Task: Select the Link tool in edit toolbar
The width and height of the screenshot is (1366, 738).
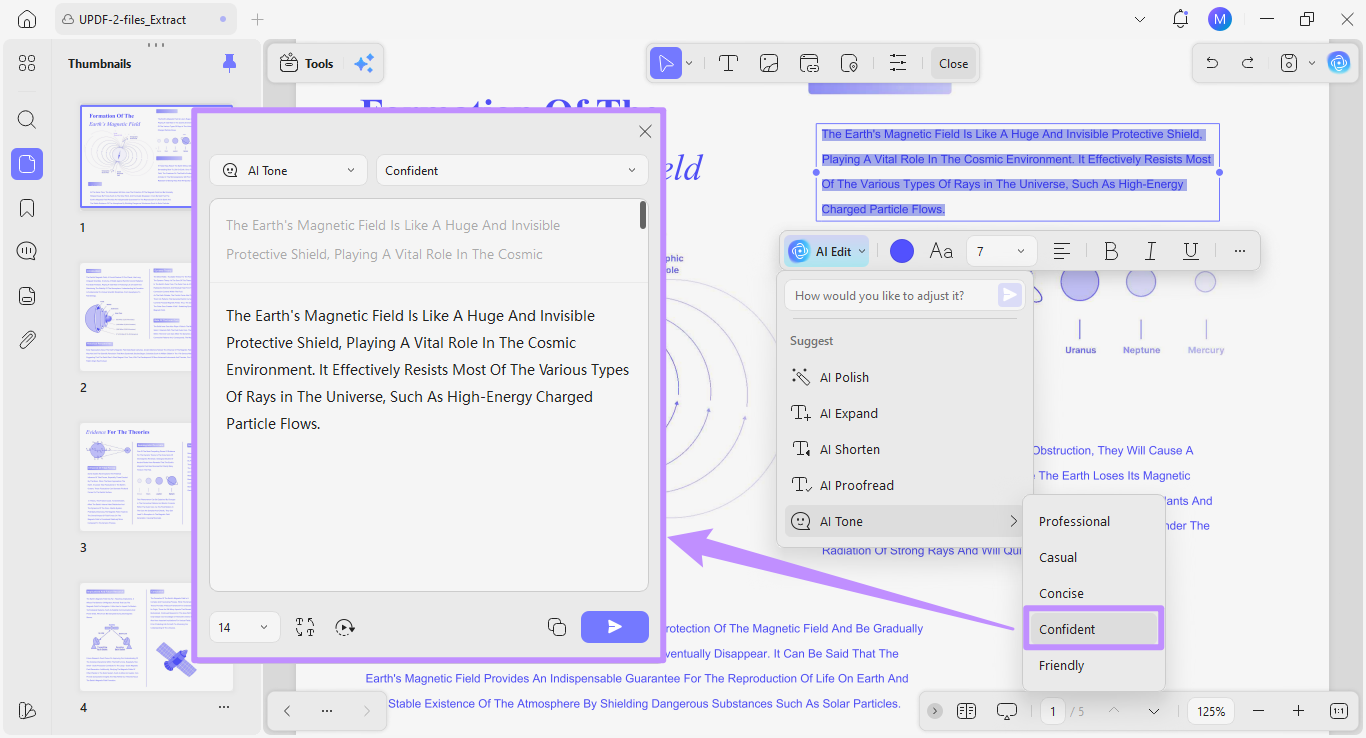Action: pos(810,63)
